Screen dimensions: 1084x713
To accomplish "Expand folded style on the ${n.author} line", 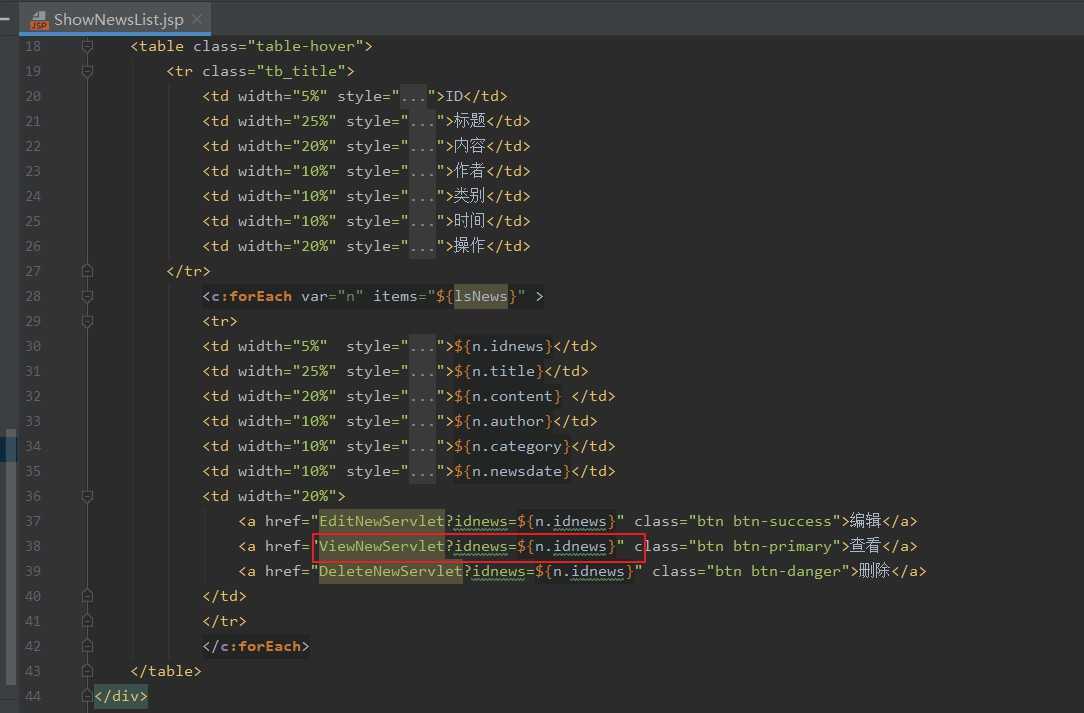I will [422, 420].
